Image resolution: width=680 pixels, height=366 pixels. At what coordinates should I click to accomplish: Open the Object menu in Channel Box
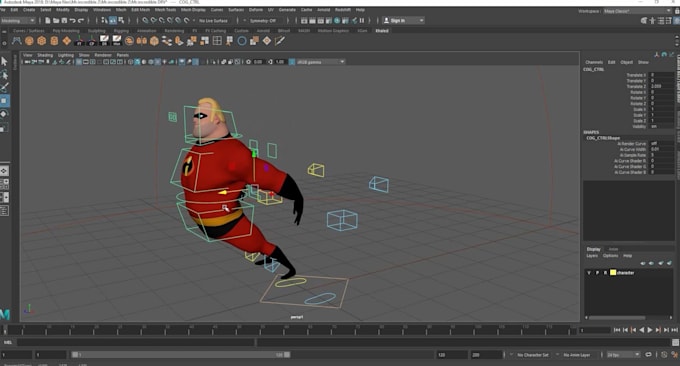(x=626, y=62)
